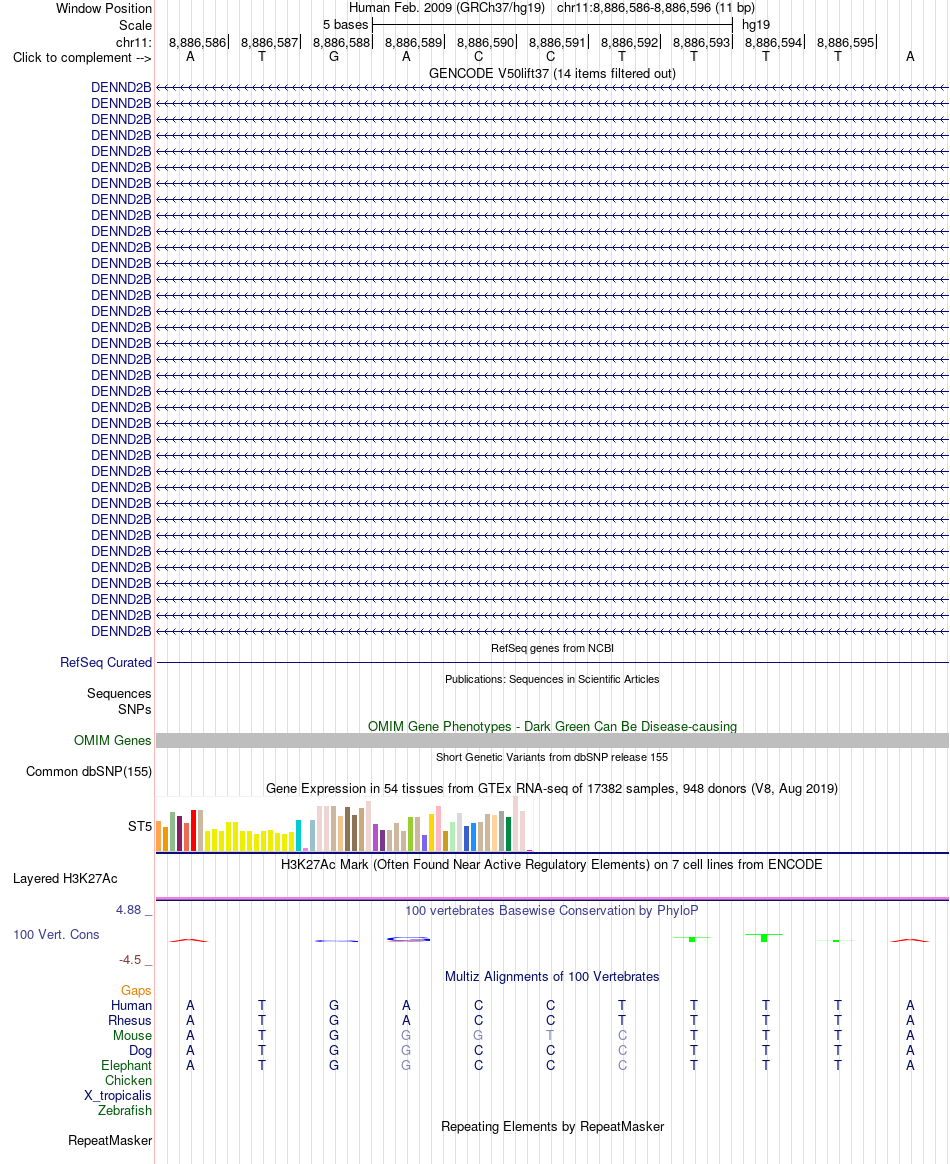
Task: Open 'Publications: Sequences in Scientific Articles' title
Action: [552, 679]
